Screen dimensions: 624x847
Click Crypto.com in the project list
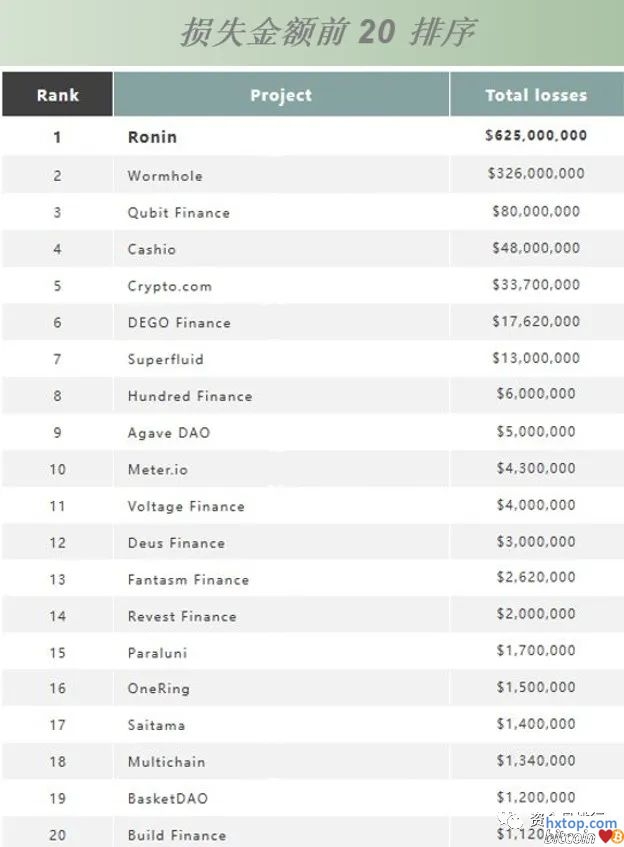point(169,286)
